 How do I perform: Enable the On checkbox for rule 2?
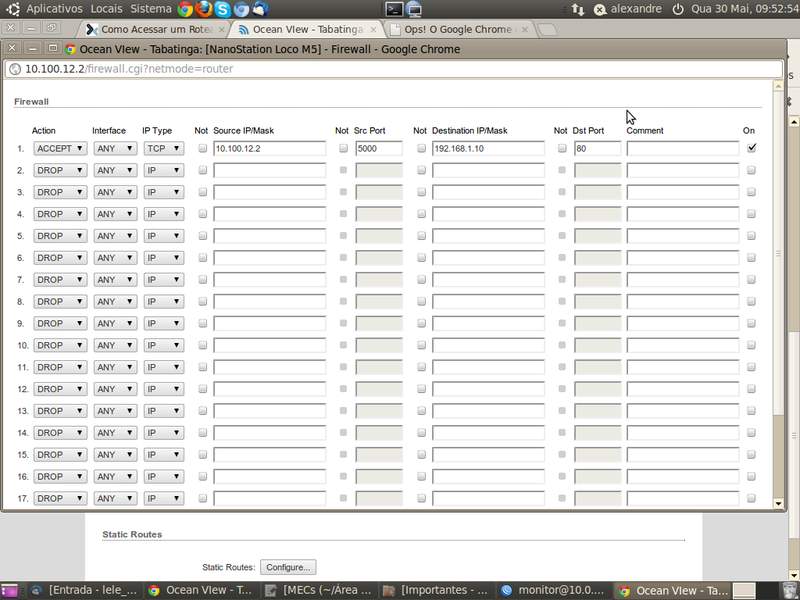[751, 170]
